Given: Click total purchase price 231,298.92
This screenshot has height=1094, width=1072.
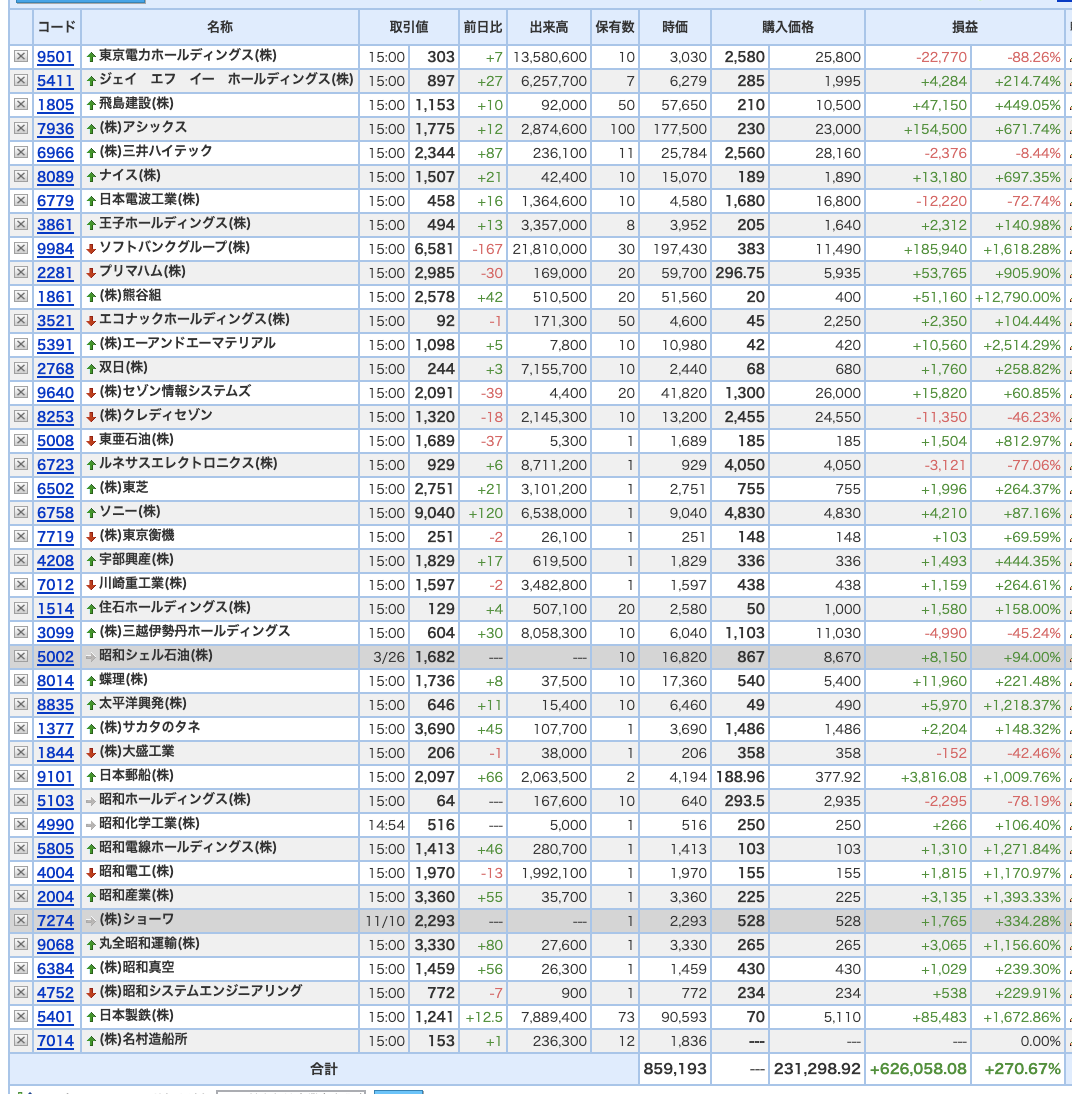Looking at the screenshot, I should [817, 1069].
